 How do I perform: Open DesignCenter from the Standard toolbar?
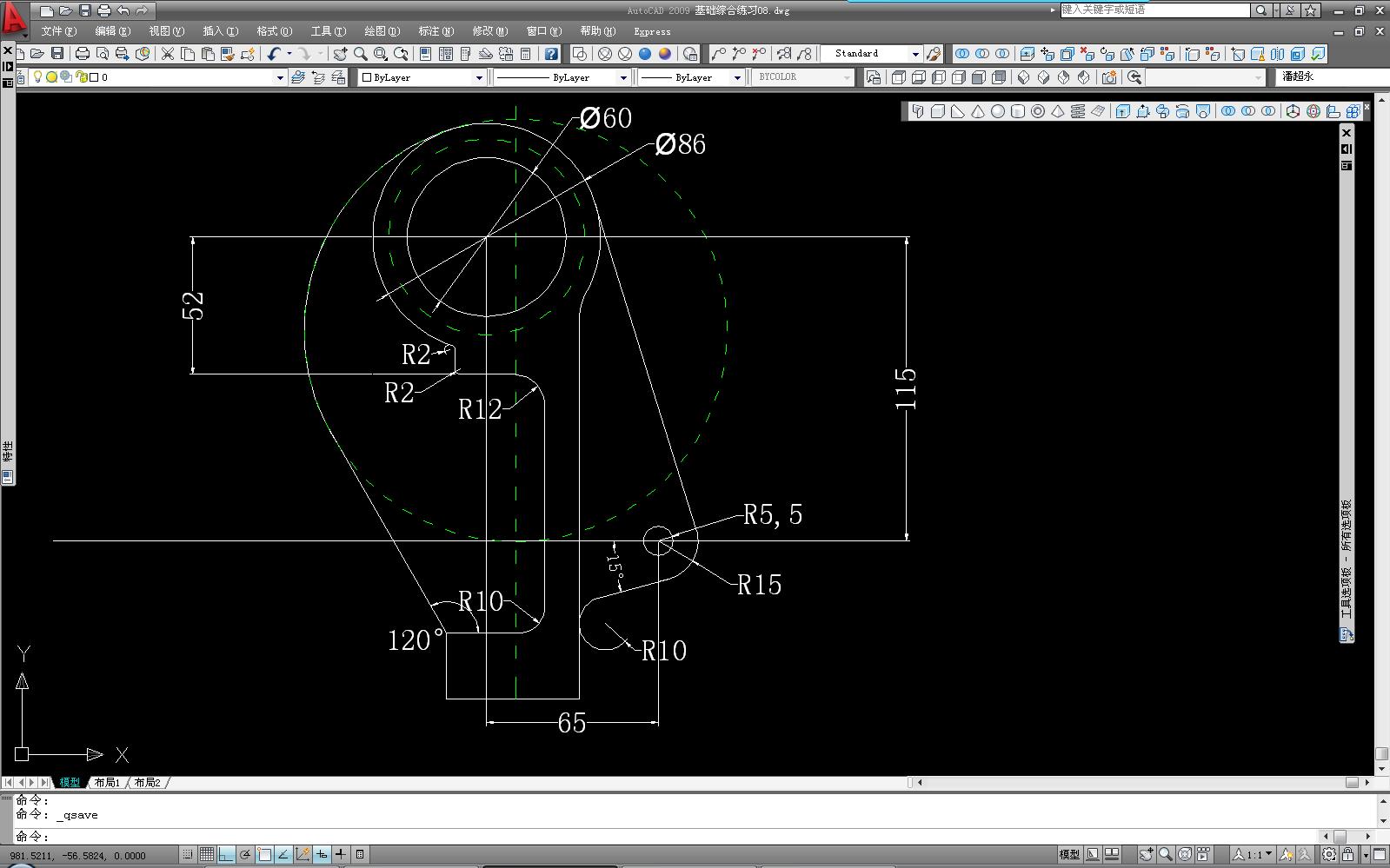(x=445, y=54)
